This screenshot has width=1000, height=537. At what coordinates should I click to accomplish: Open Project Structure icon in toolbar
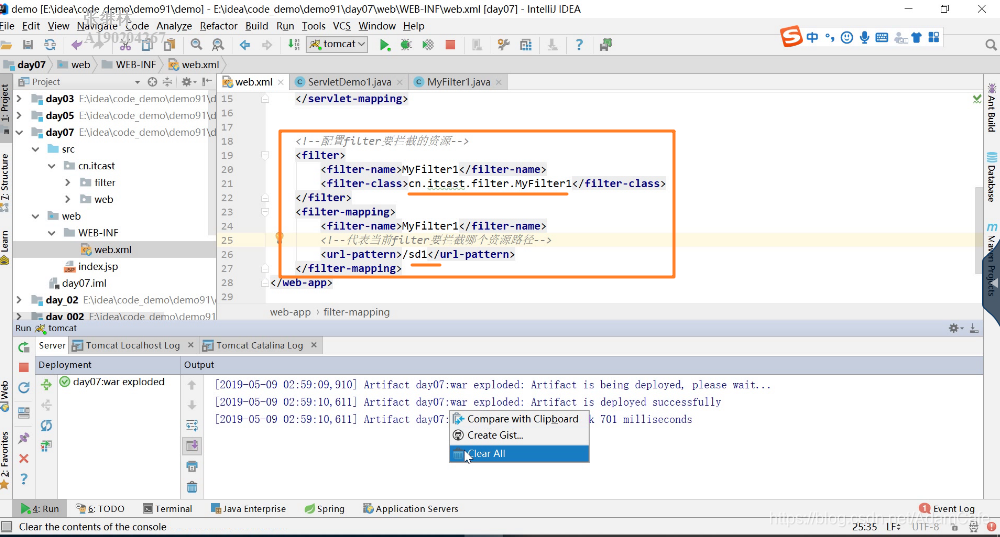pos(526,45)
